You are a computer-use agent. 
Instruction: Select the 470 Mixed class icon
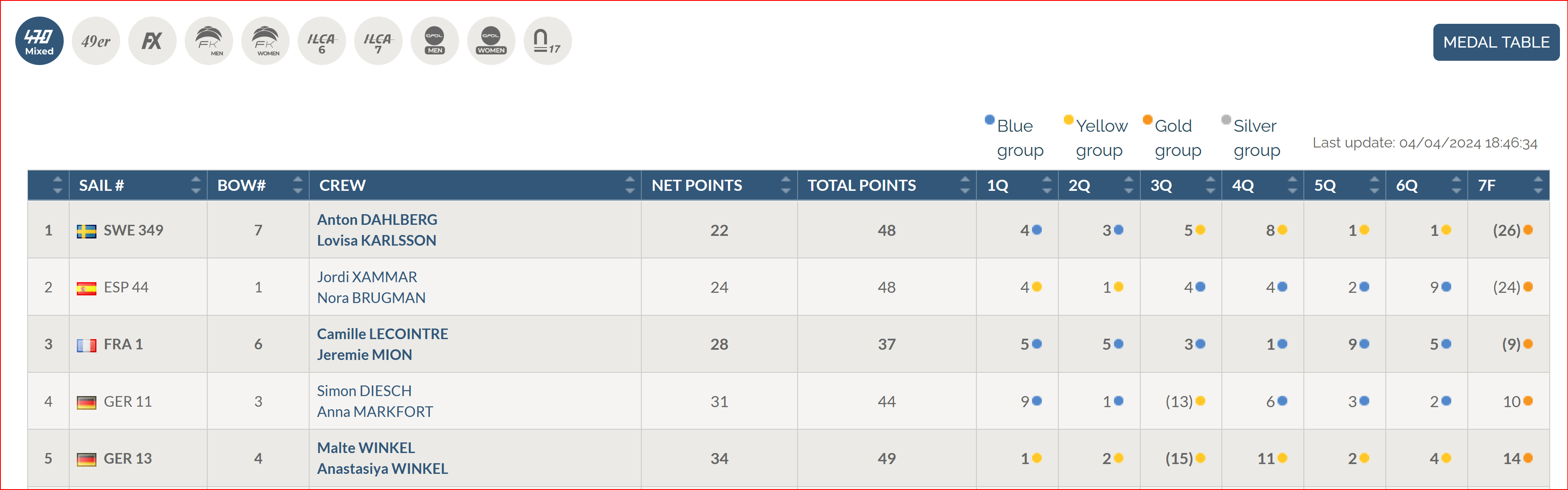39,41
